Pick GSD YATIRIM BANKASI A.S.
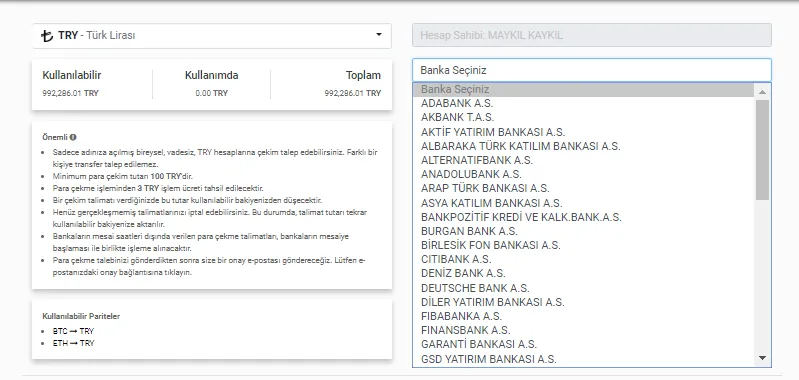The width and height of the screenshot is (799, 380). [583, 359]
